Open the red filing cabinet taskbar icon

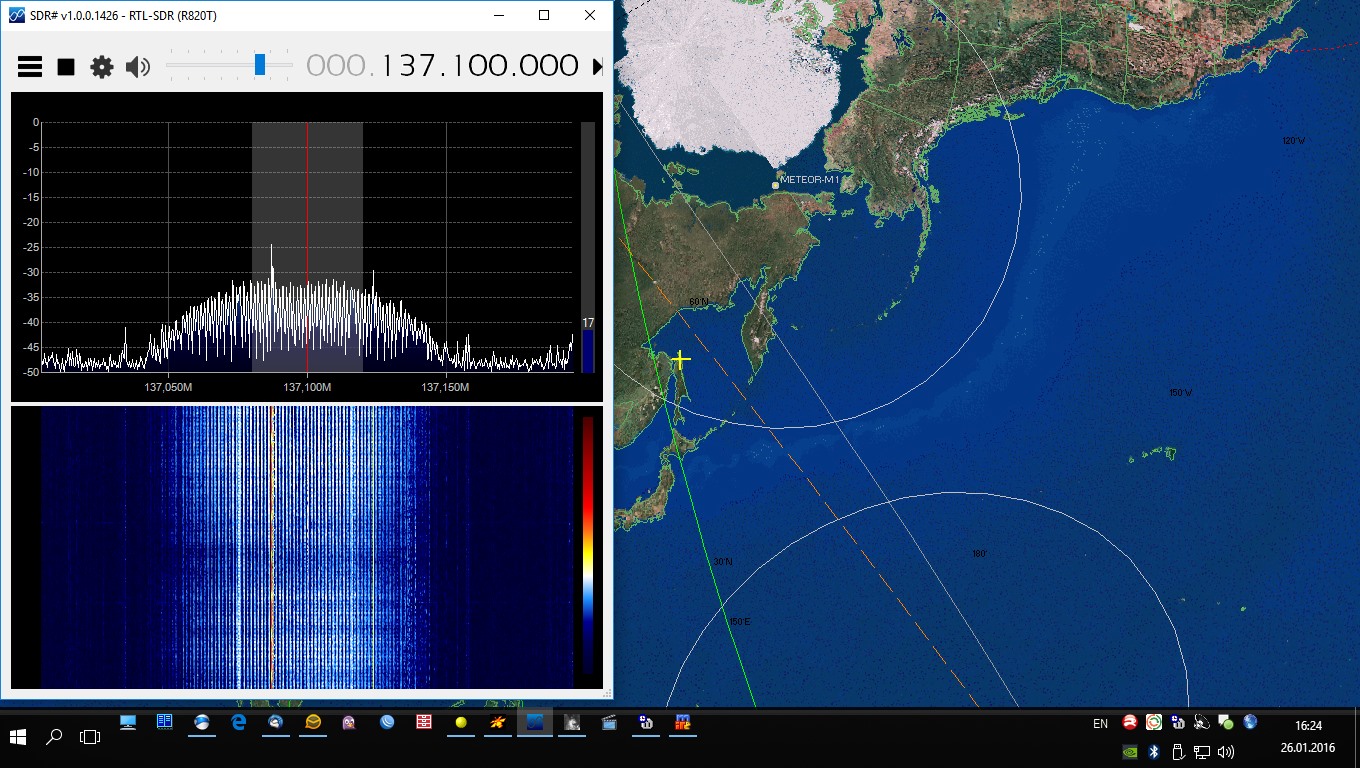click(424, 722)
